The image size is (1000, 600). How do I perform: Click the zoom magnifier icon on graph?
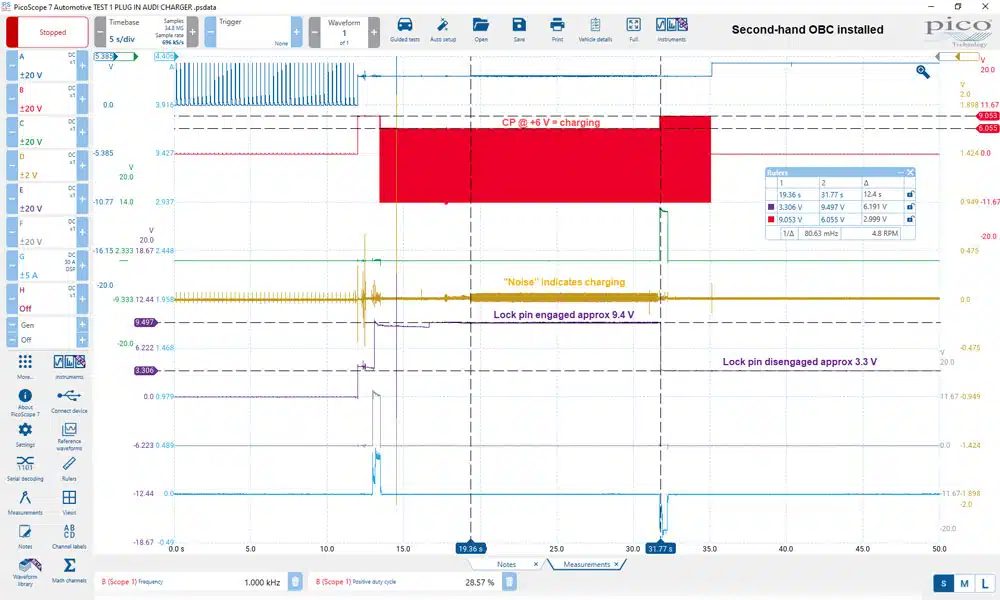pyautogui.click(x=922, y=71)
